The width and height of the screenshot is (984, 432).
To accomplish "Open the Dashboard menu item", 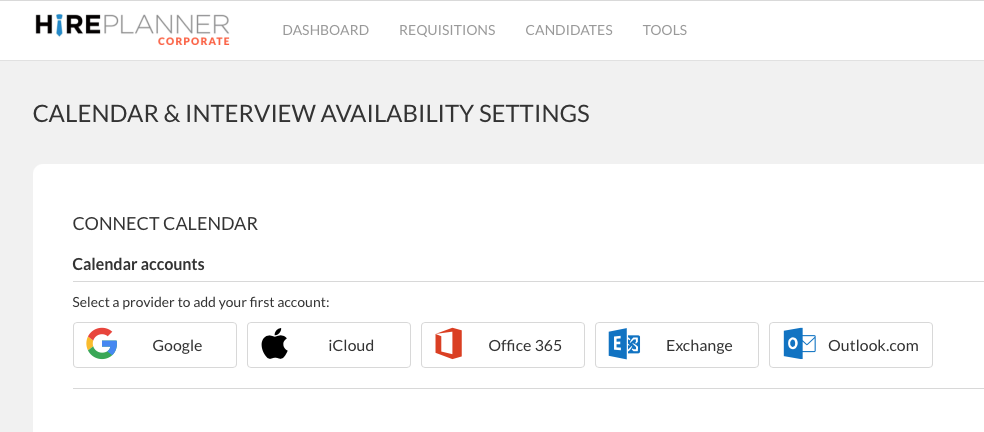I will click(325, 30).
